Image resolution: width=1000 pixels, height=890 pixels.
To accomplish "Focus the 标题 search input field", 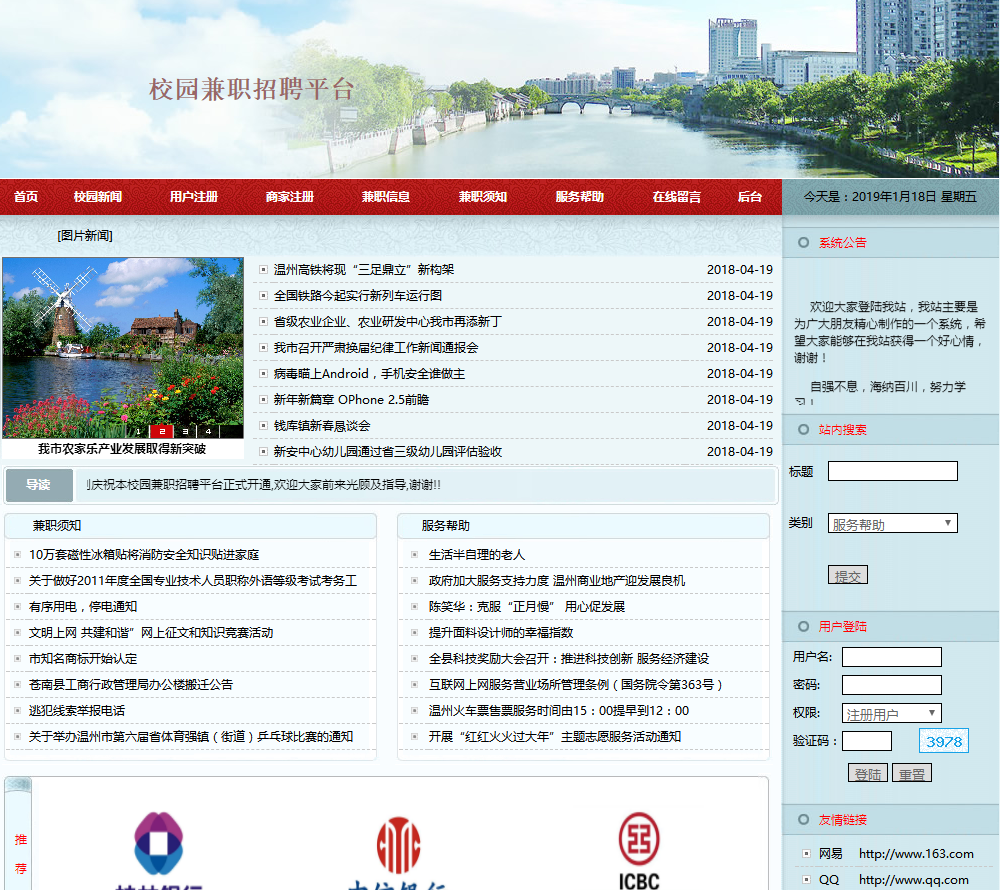I will pyautogui.click(x=892, y=471).
